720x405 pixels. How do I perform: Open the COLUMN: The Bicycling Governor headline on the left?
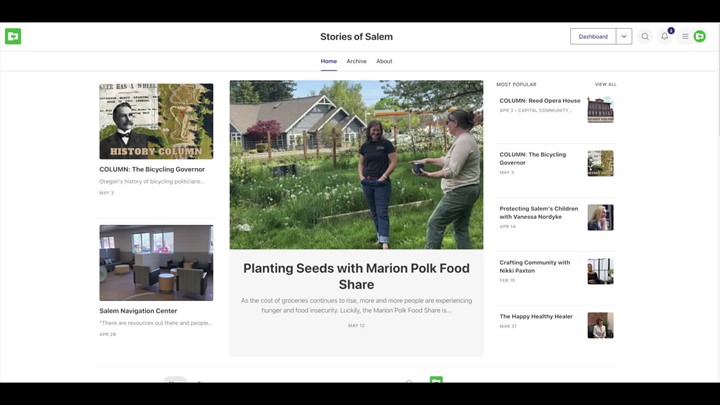click(152, 169)
